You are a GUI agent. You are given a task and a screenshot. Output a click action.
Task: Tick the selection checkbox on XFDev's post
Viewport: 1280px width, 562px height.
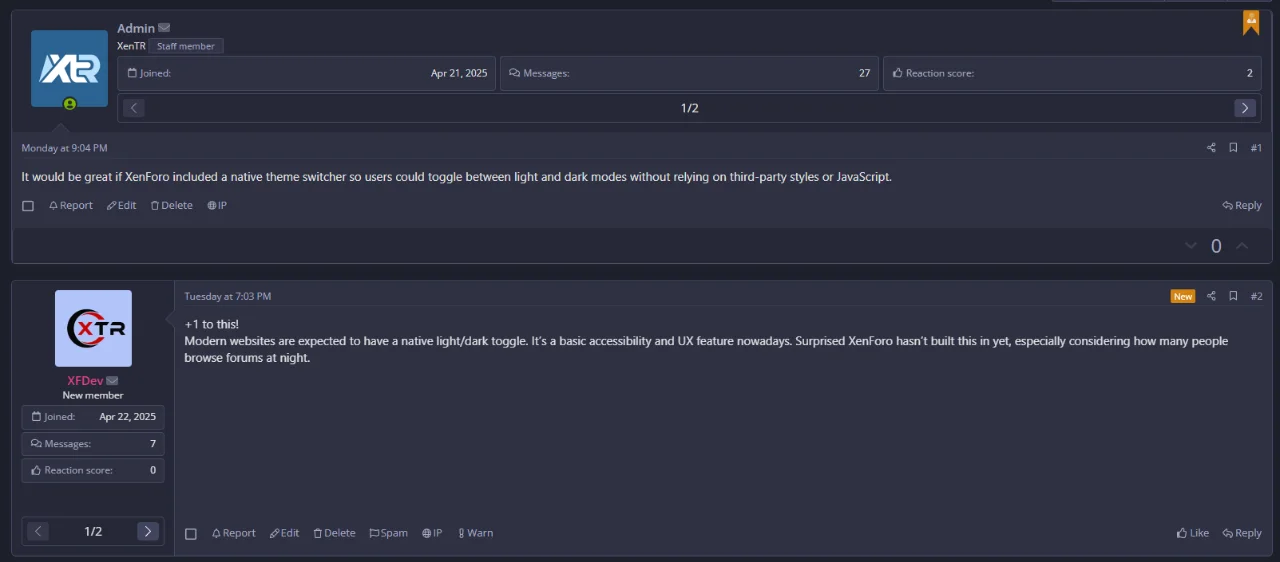(191, 534)
